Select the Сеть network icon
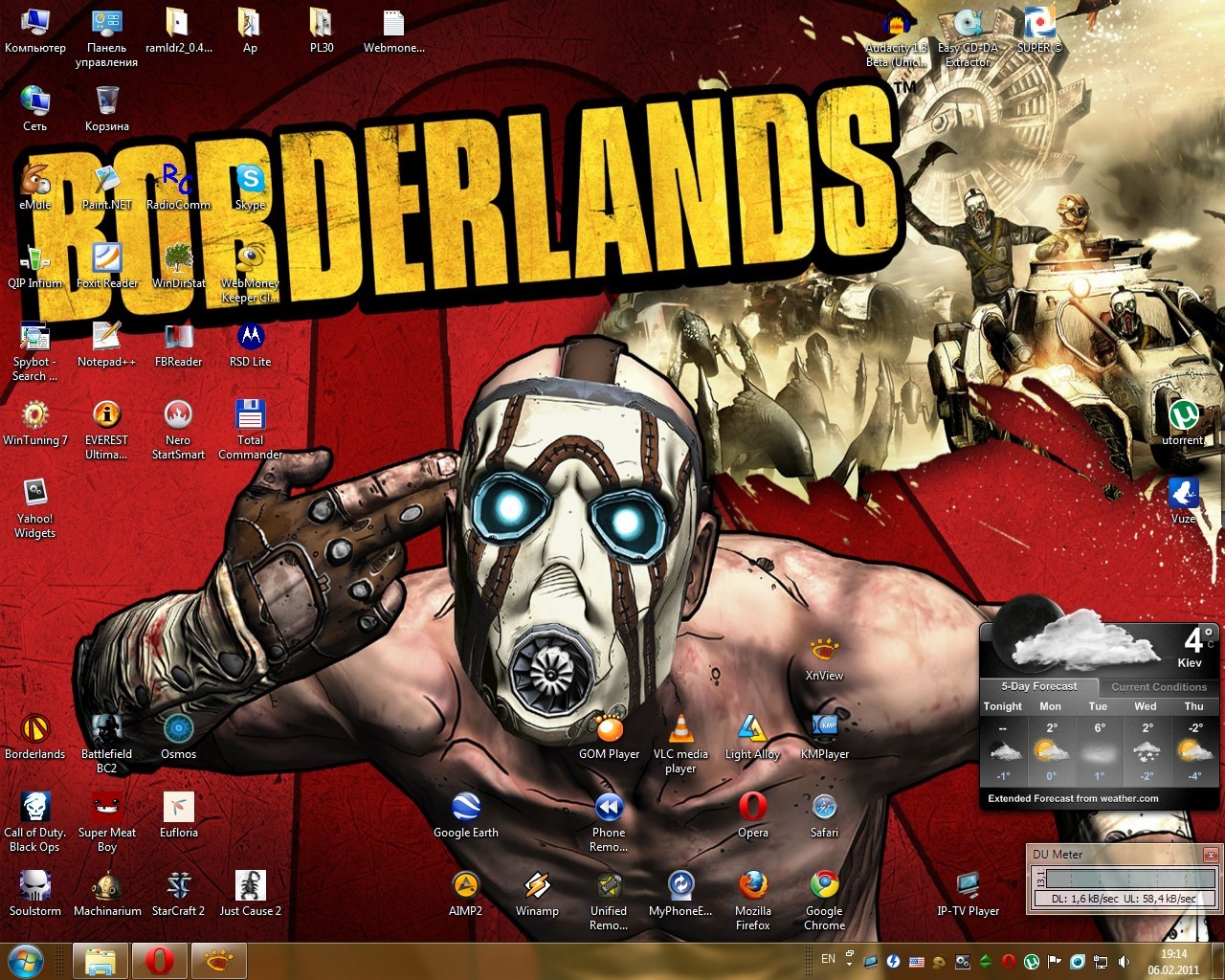This screenshot has width=1225, height=980. 35,108
